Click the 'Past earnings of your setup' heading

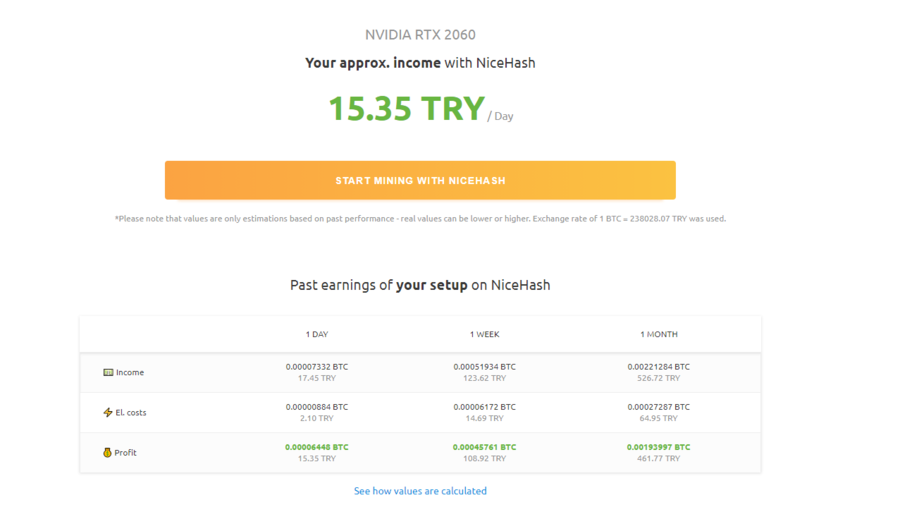click(x=420, y=285)
